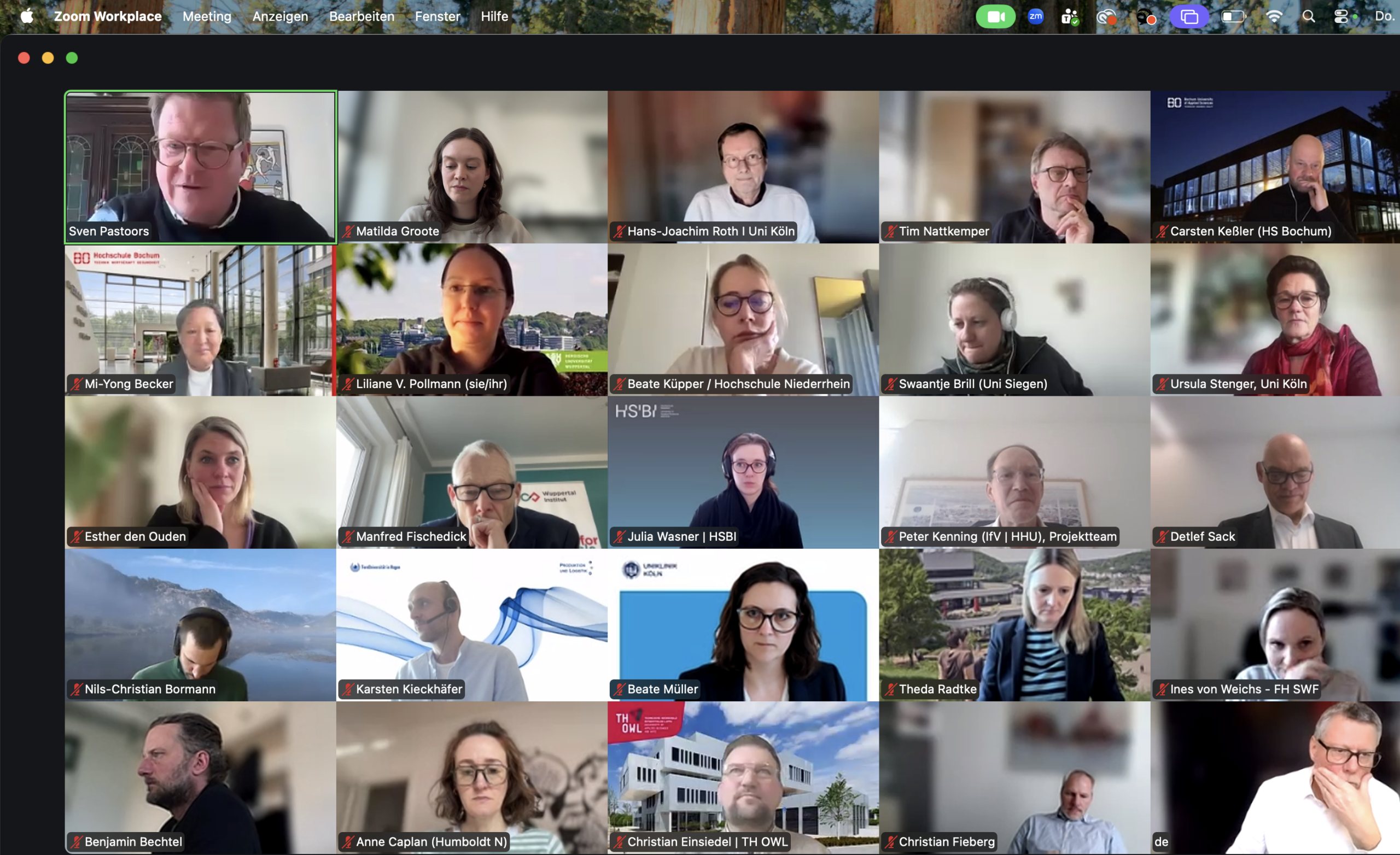This screenshot has height=855, width=1400.
Task: Open Control Center
Action: tap(1341, 16)
